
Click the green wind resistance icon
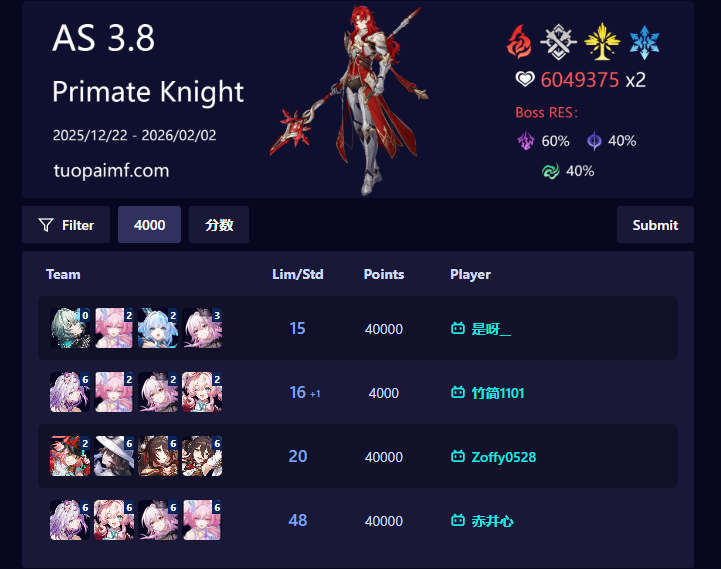tap(550, 171)
